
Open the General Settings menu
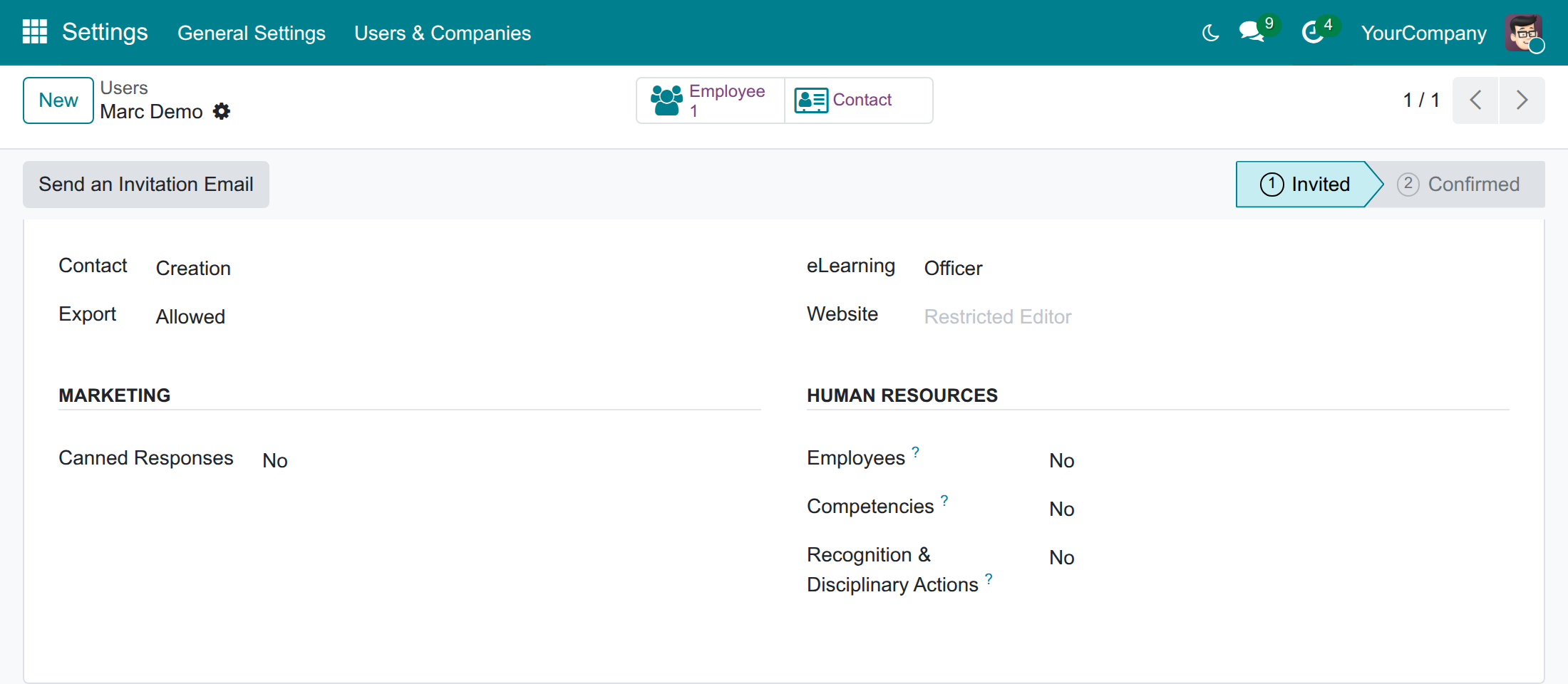[252, 33]
